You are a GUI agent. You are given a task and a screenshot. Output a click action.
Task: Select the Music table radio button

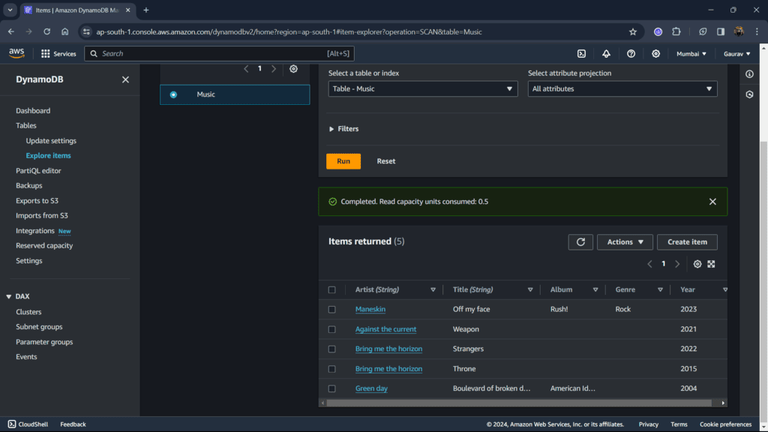click(173, 95)
